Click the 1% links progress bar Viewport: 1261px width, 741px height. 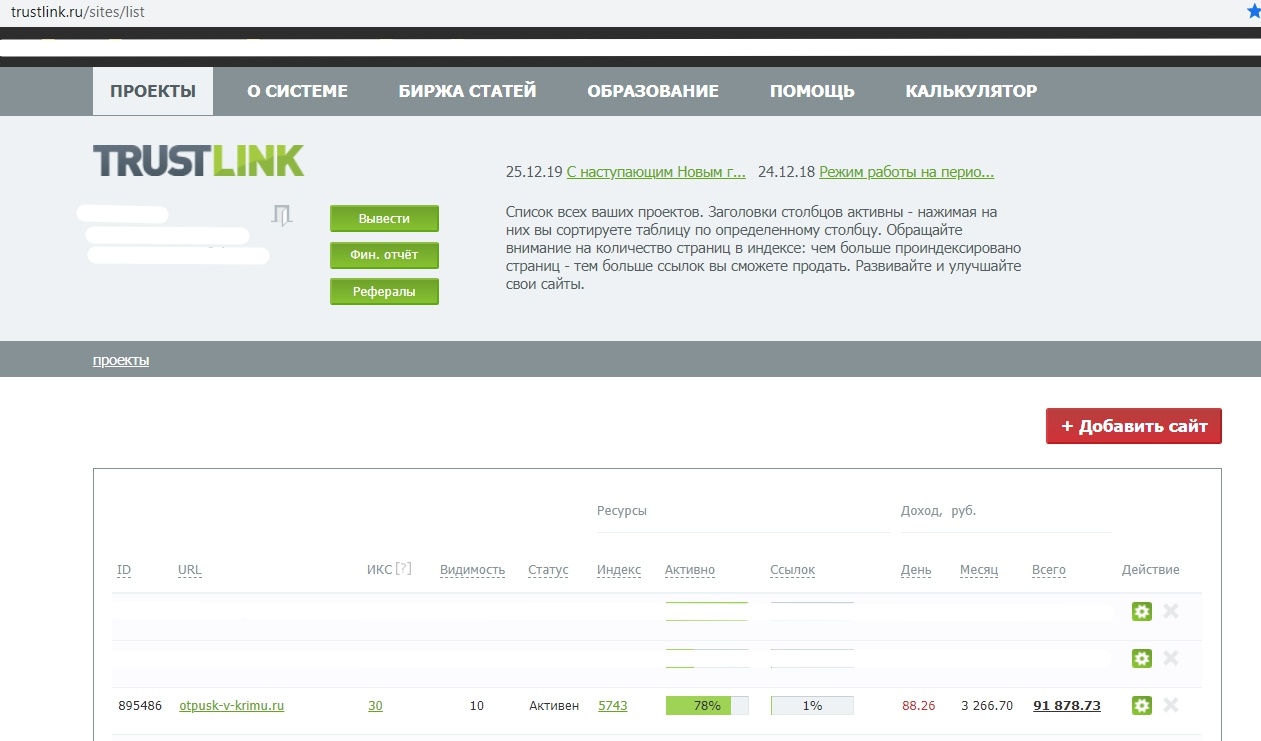click(812, 706)
